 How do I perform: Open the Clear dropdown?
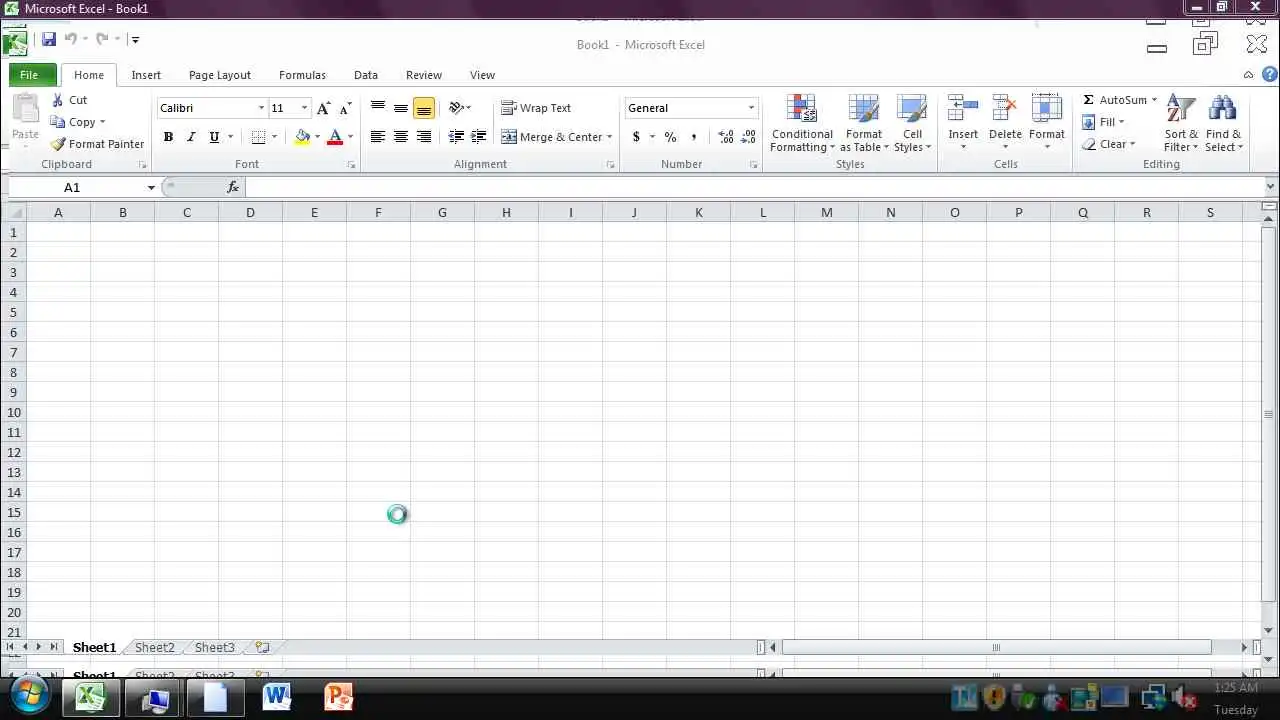click(1108, 144)
